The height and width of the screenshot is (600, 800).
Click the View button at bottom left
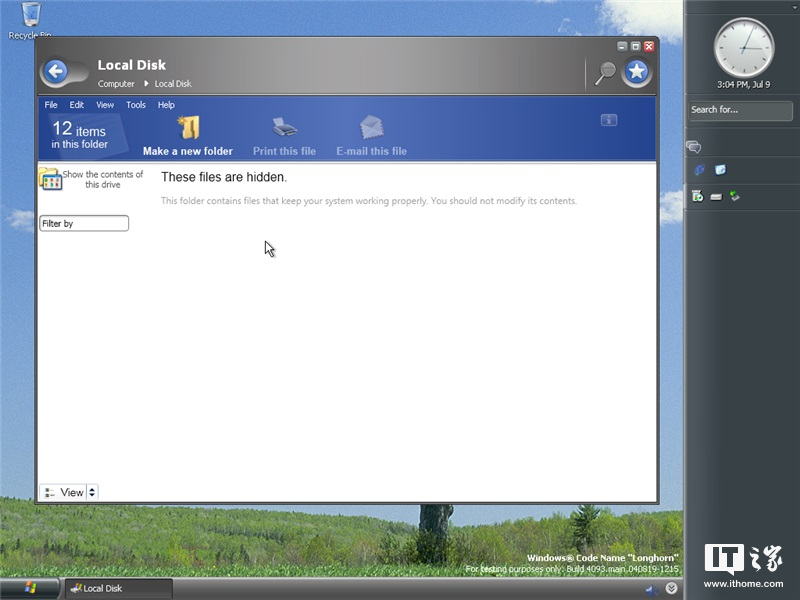[x=63, y=492]
